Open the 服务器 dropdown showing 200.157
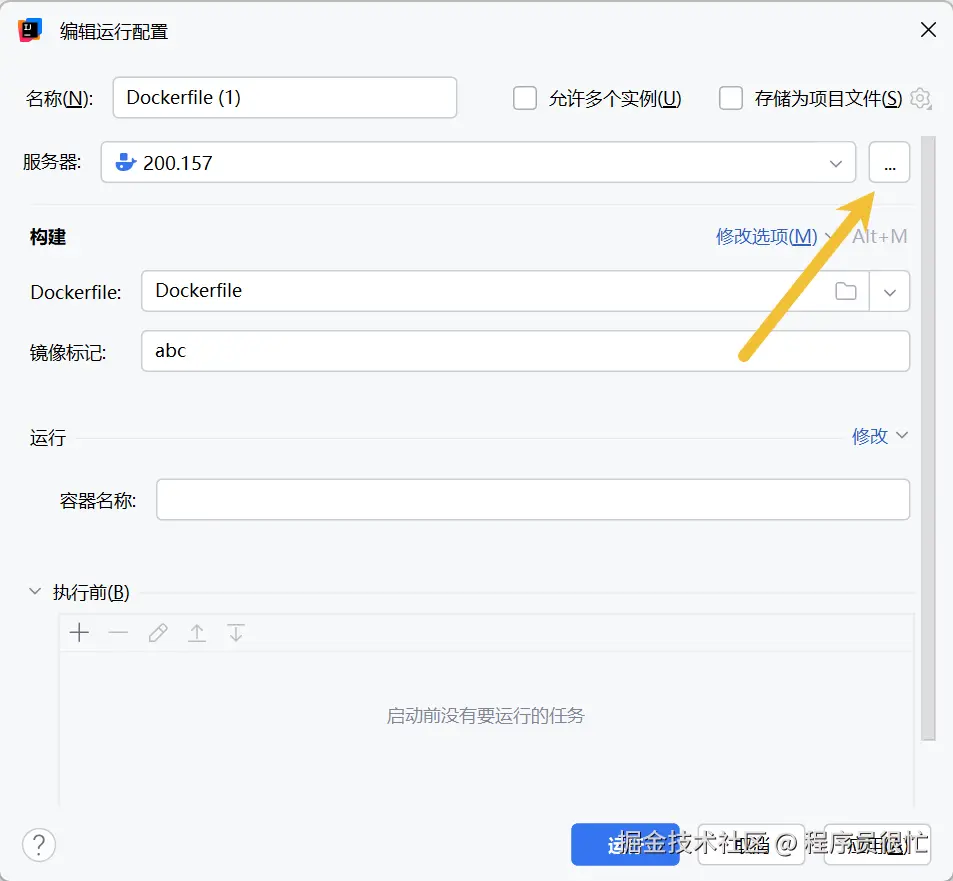The height and width of the screenshot is (881, 953). coord(837,162)
